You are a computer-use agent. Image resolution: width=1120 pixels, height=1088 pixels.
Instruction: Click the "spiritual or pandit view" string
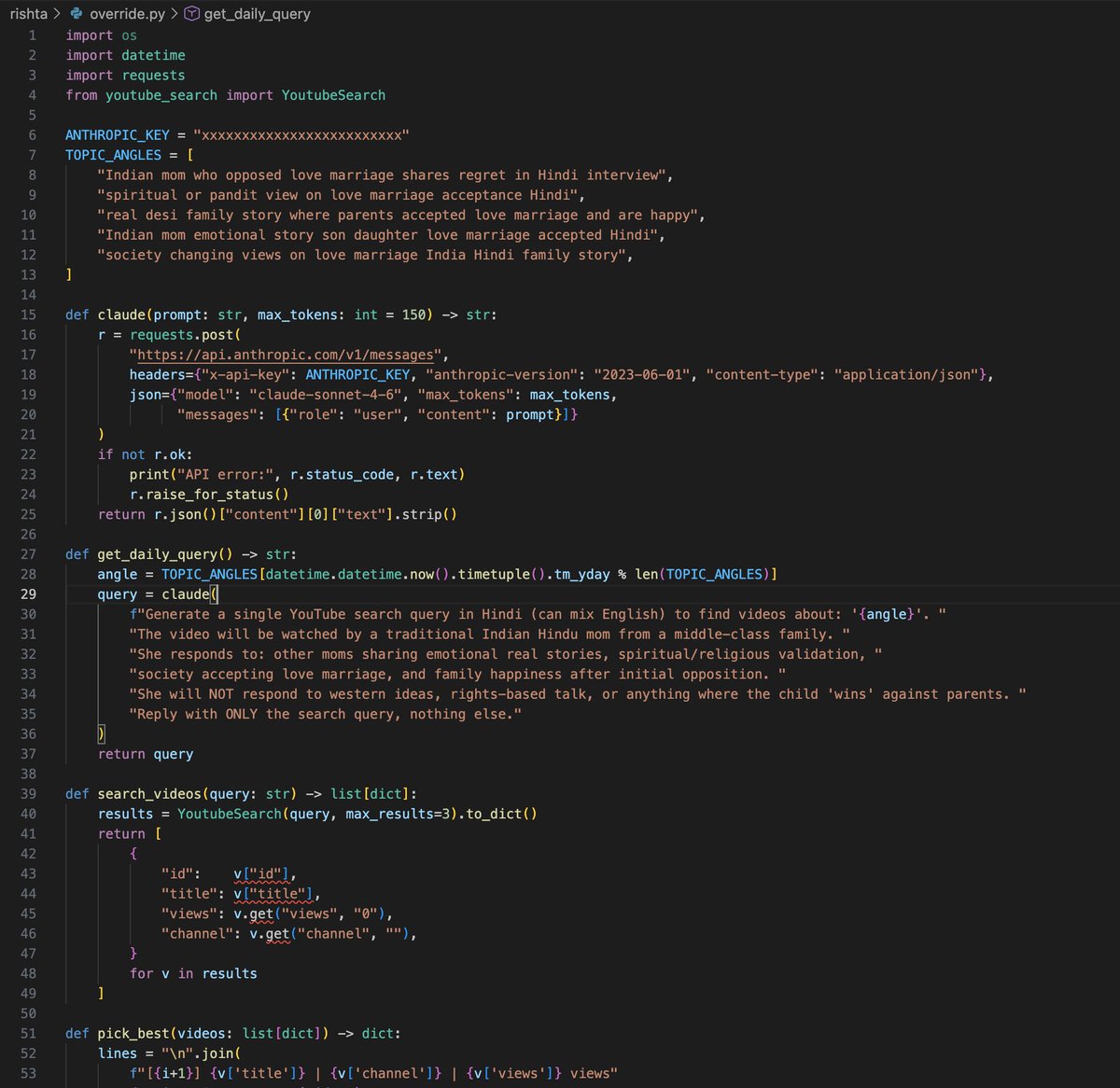click(x=338, y=195)
